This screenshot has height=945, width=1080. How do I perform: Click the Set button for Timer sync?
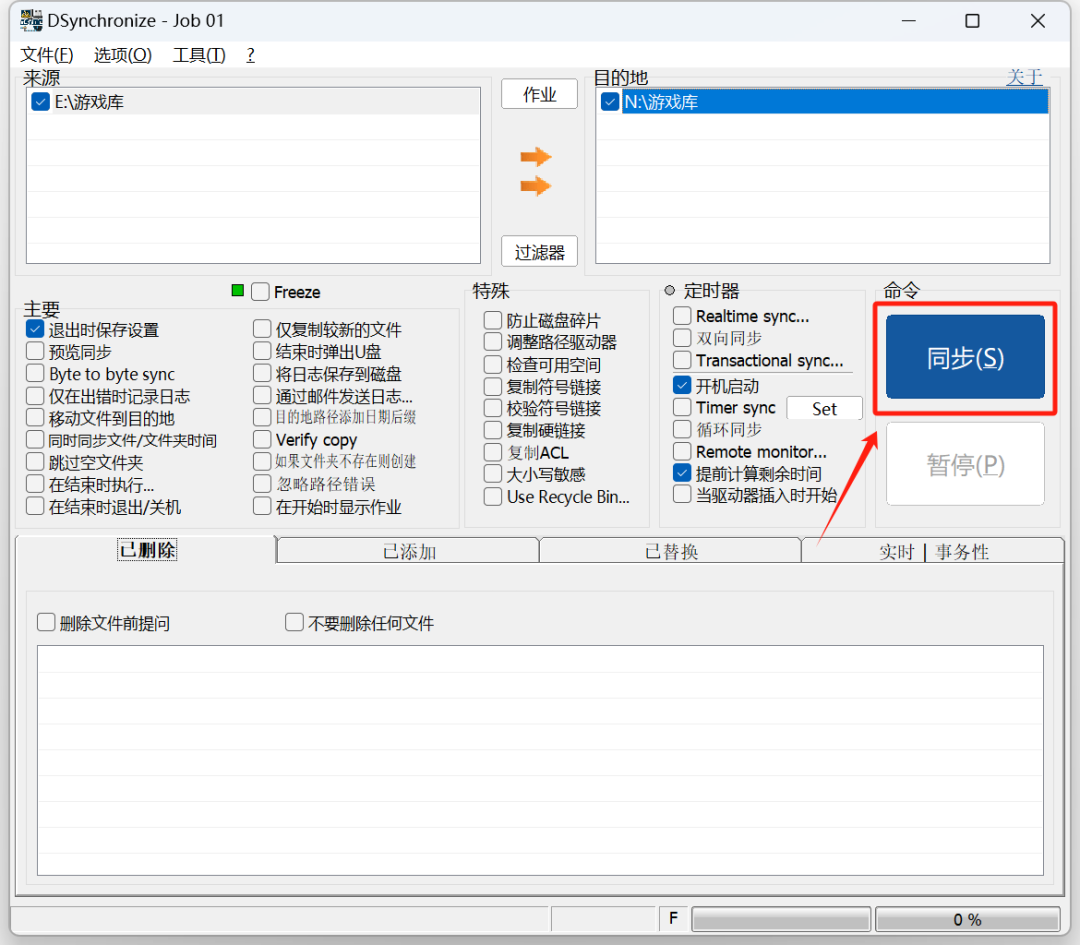point(824,408)
